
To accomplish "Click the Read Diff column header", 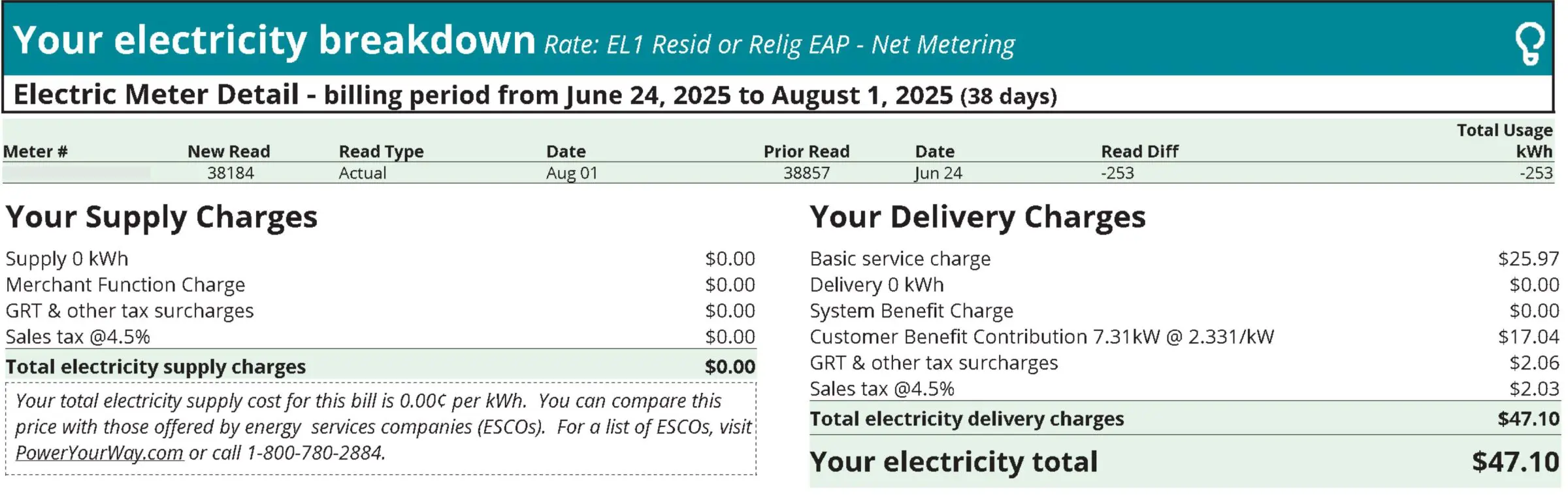I will (1139, 152).
